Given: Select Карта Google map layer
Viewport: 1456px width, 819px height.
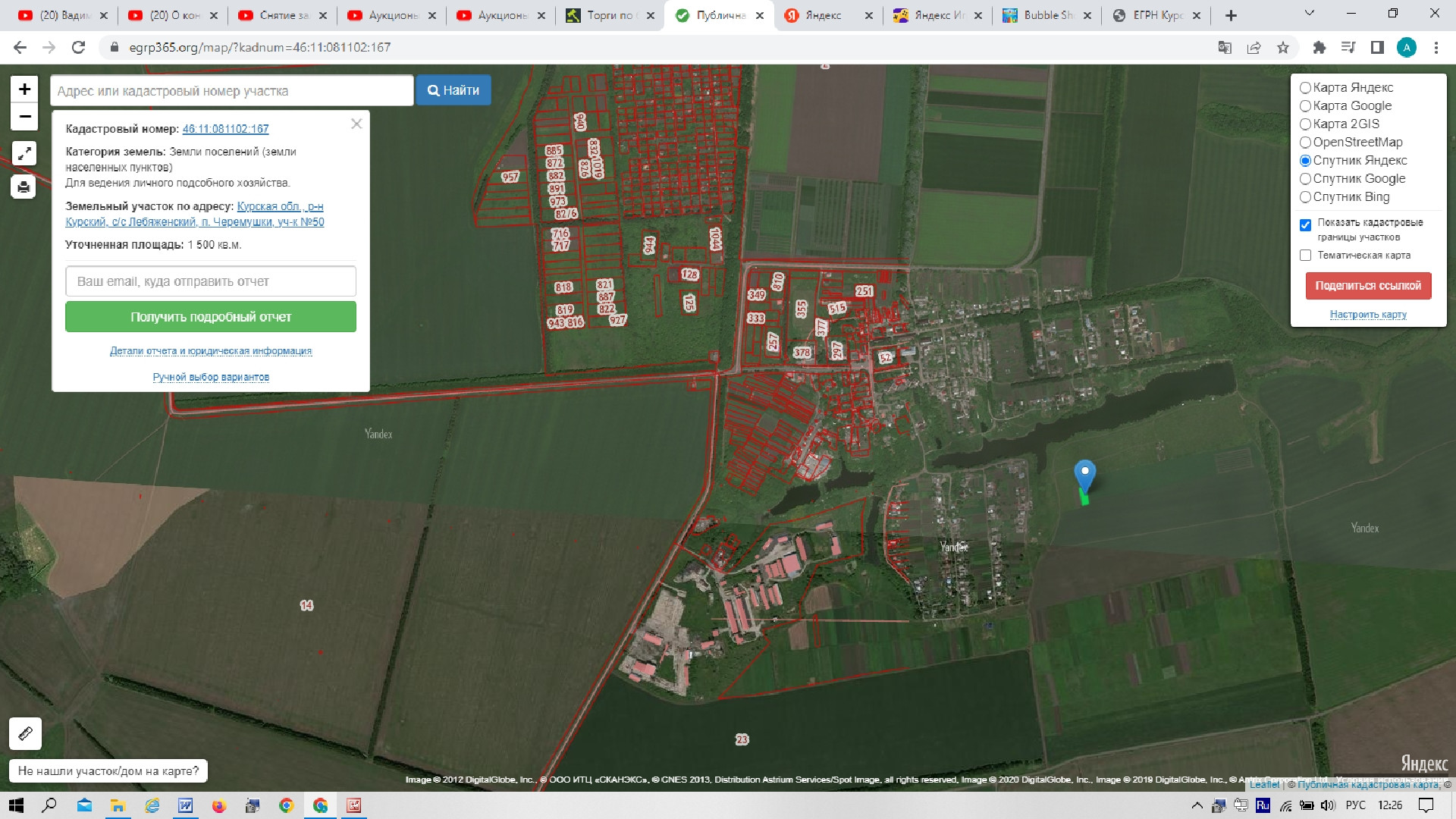Looking at the screenshot, I should click(x=1305, y=106).
